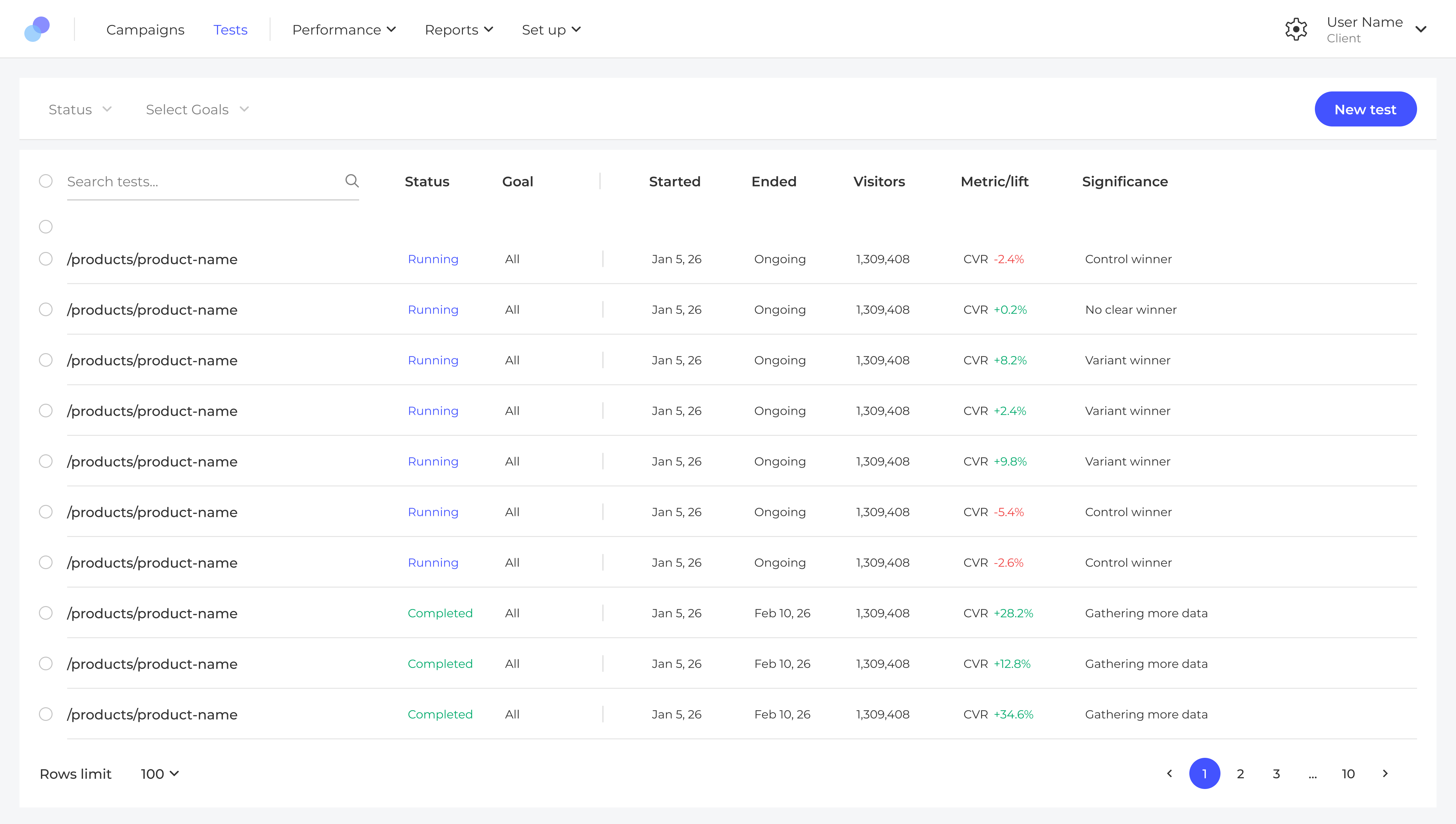Click the search magnifier icon
The image size is (1456, 824).
352,181
